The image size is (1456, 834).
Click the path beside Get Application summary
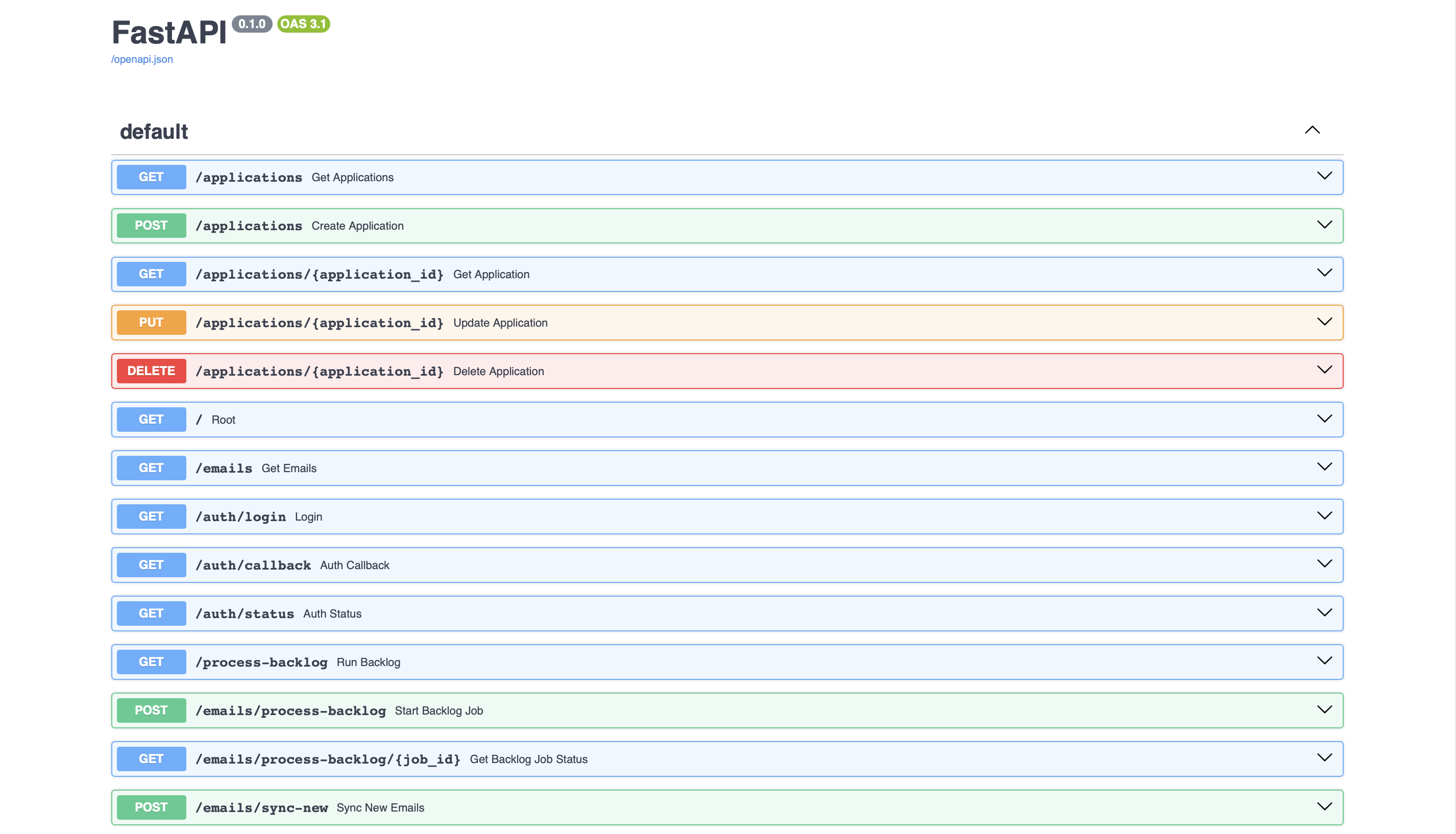(x=320, y=275)
